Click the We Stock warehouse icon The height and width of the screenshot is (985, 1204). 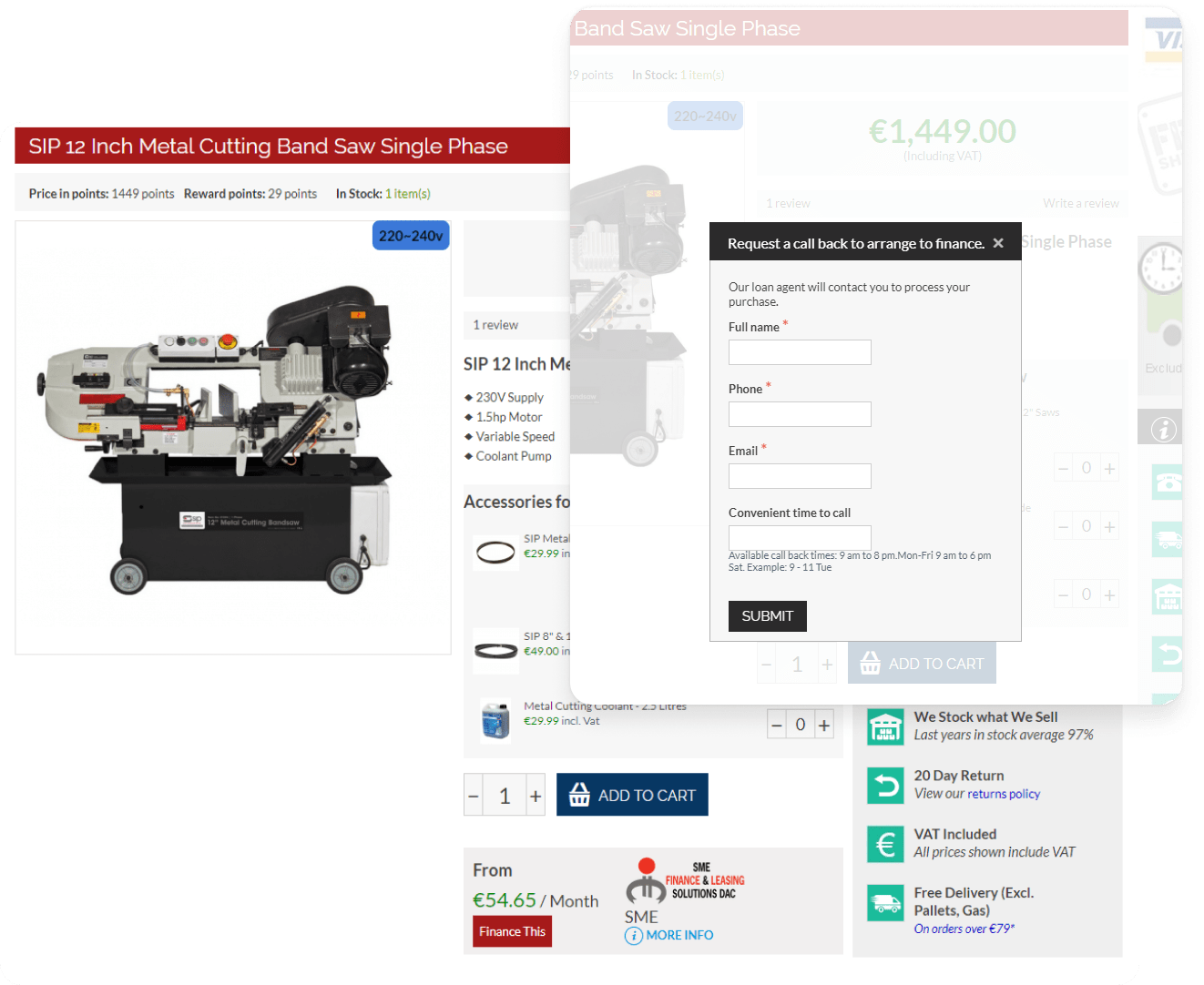click(x=885, y=726)
